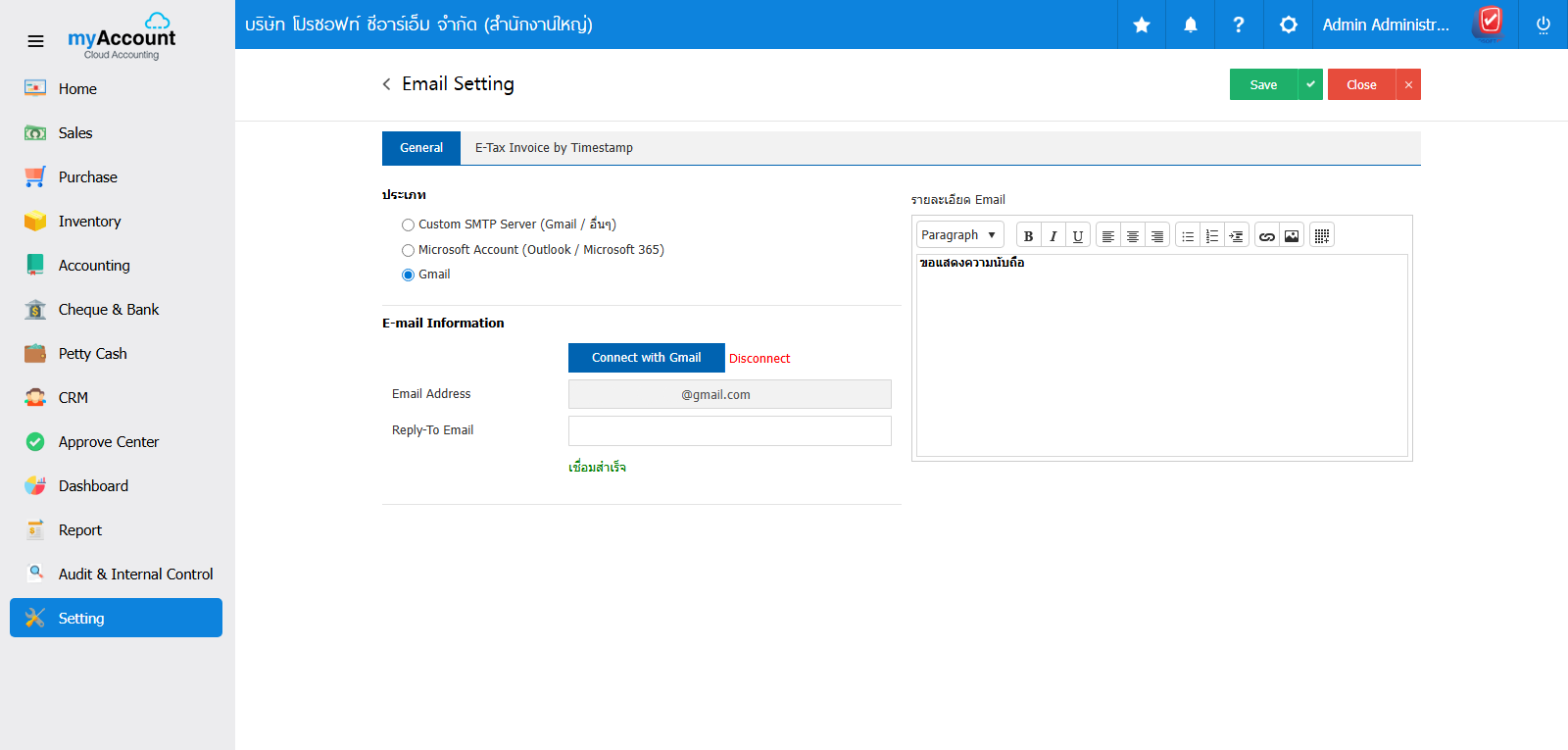Click into the Reply-To Email field
Screen dimensions: 1568x750
(x=729, y=431)
